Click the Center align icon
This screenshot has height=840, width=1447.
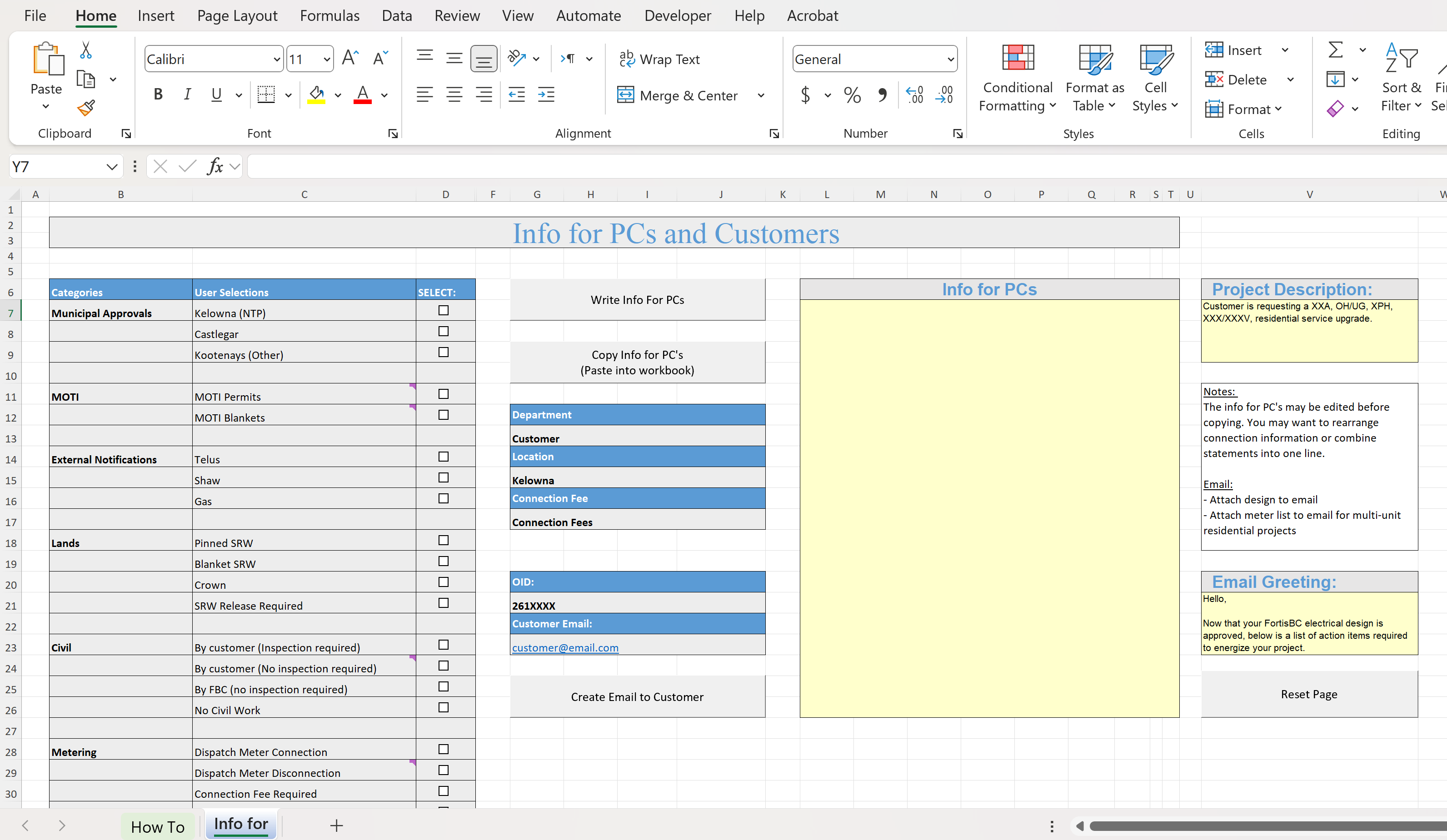coord(454,95)
